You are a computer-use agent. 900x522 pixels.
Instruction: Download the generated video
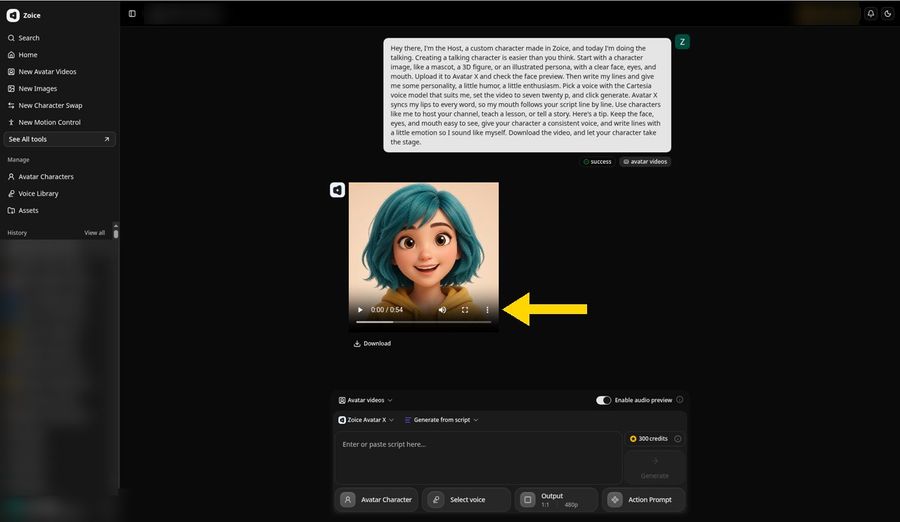(x=372, y=343)
